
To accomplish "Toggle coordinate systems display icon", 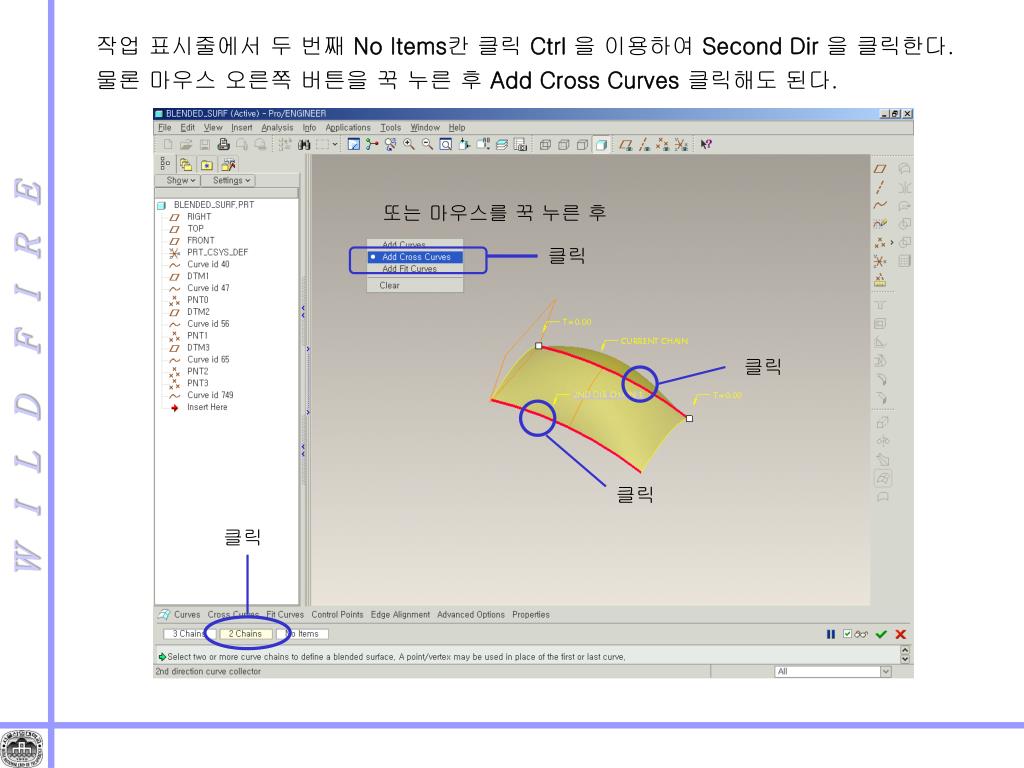I will coord(681,144).
